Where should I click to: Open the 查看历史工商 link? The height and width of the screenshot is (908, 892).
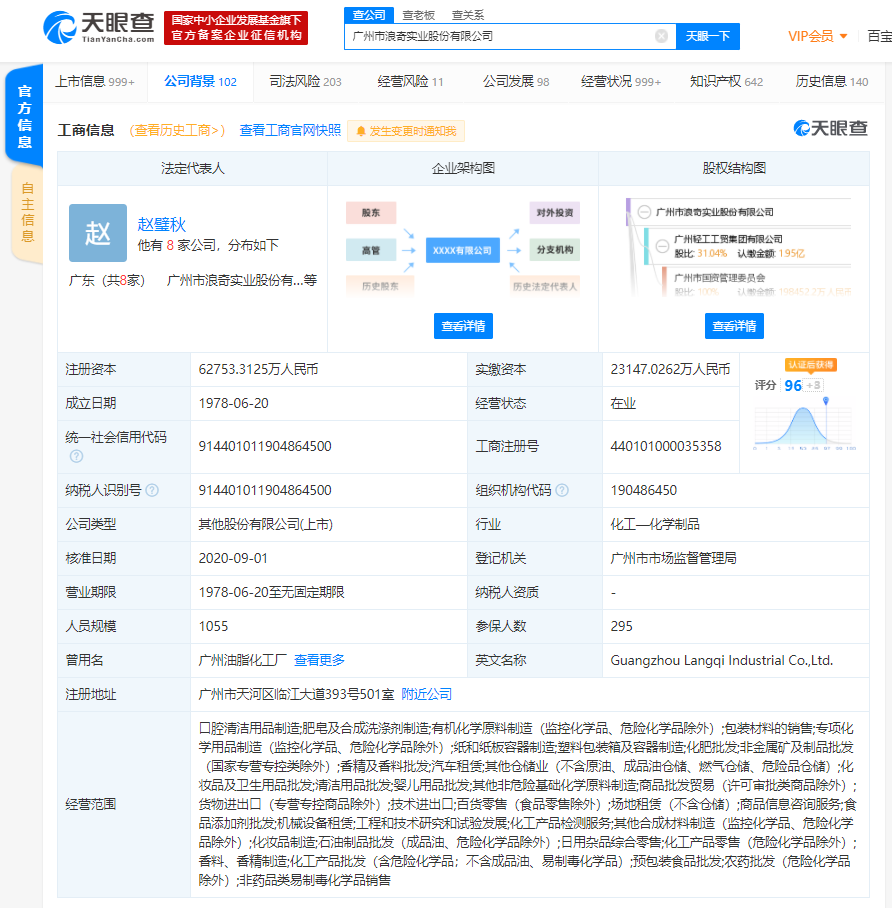177,130
